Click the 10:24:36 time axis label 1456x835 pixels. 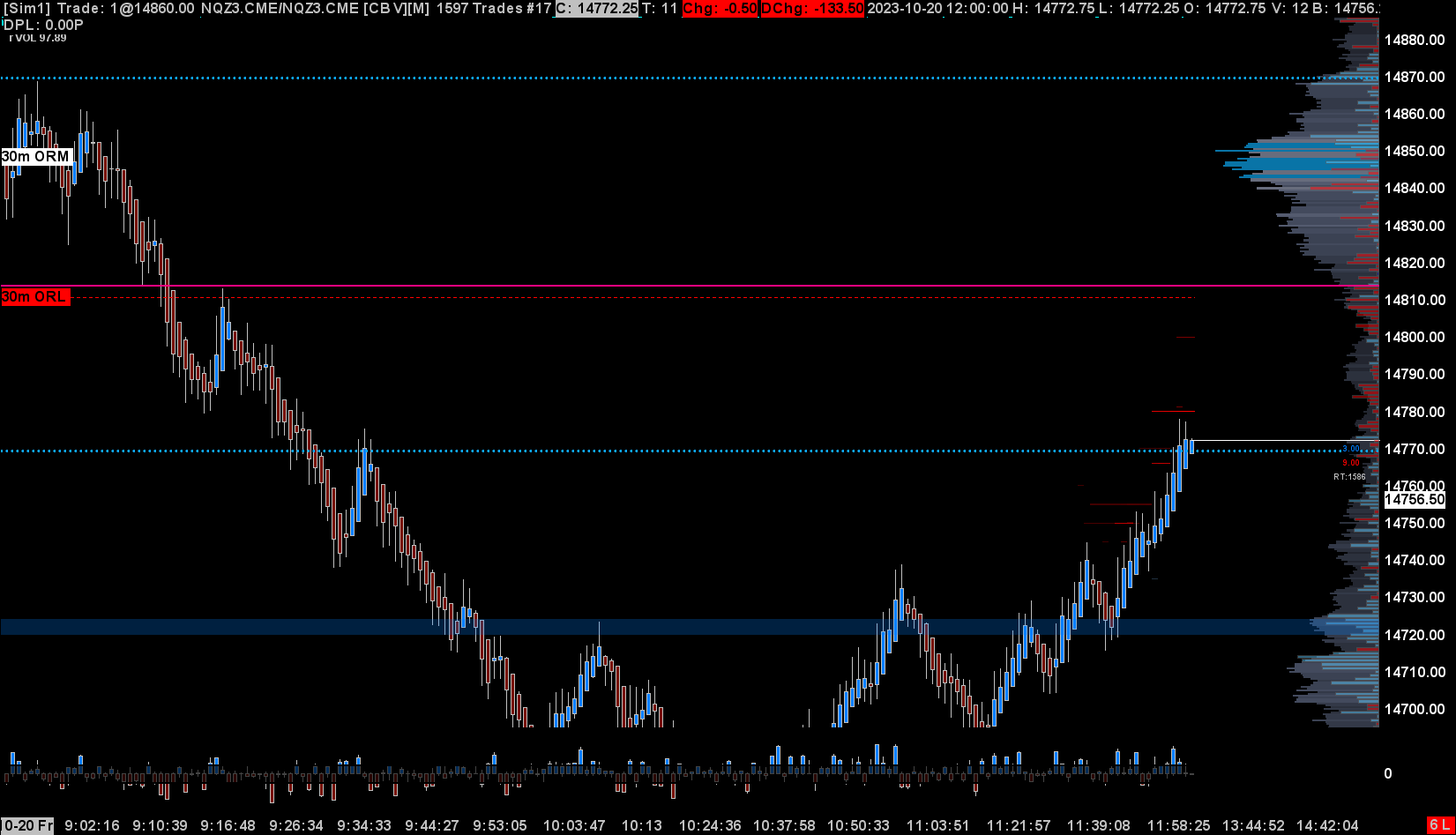tap(710, 825)
